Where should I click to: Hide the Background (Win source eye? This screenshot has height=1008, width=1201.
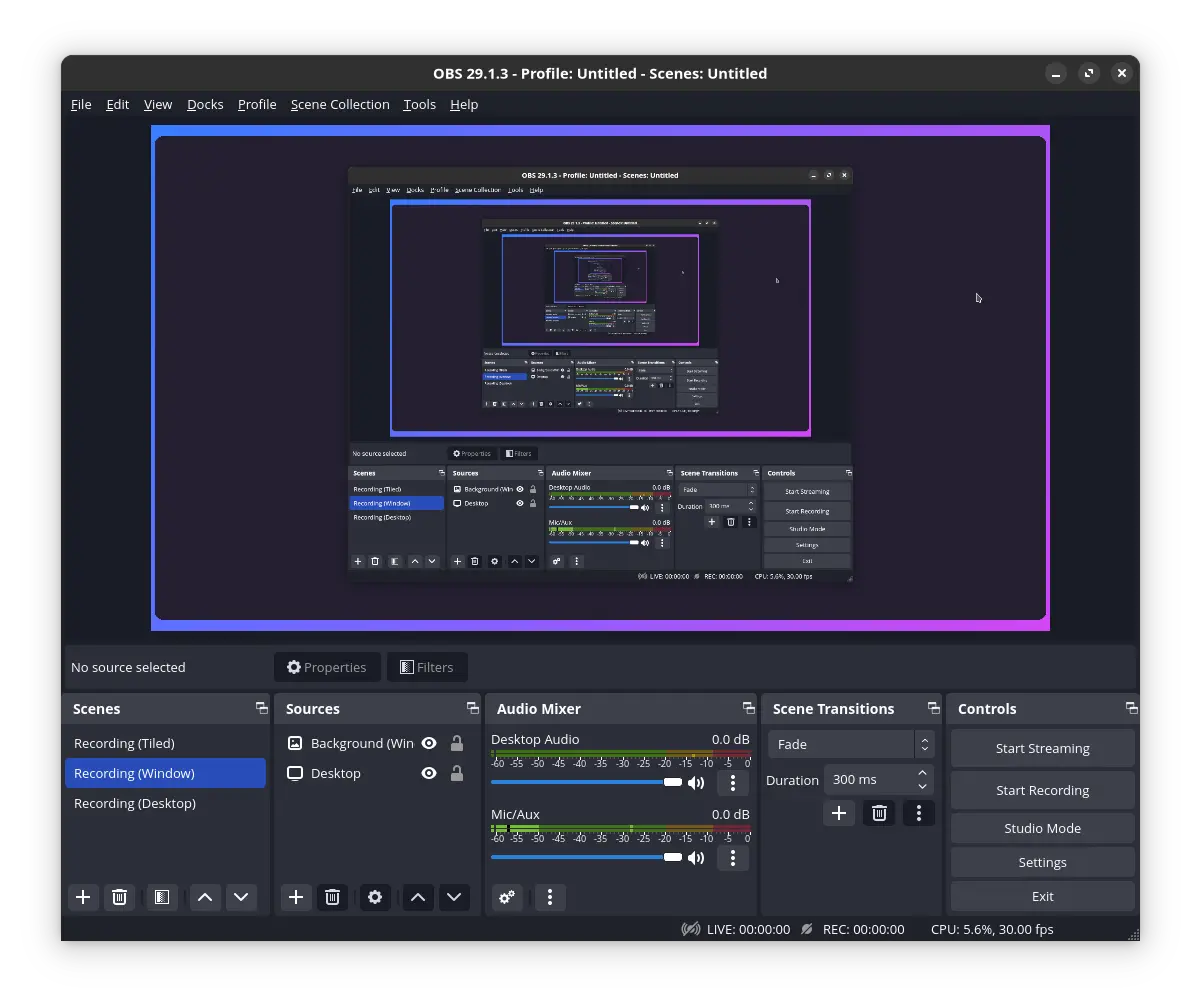coord(429,743)
